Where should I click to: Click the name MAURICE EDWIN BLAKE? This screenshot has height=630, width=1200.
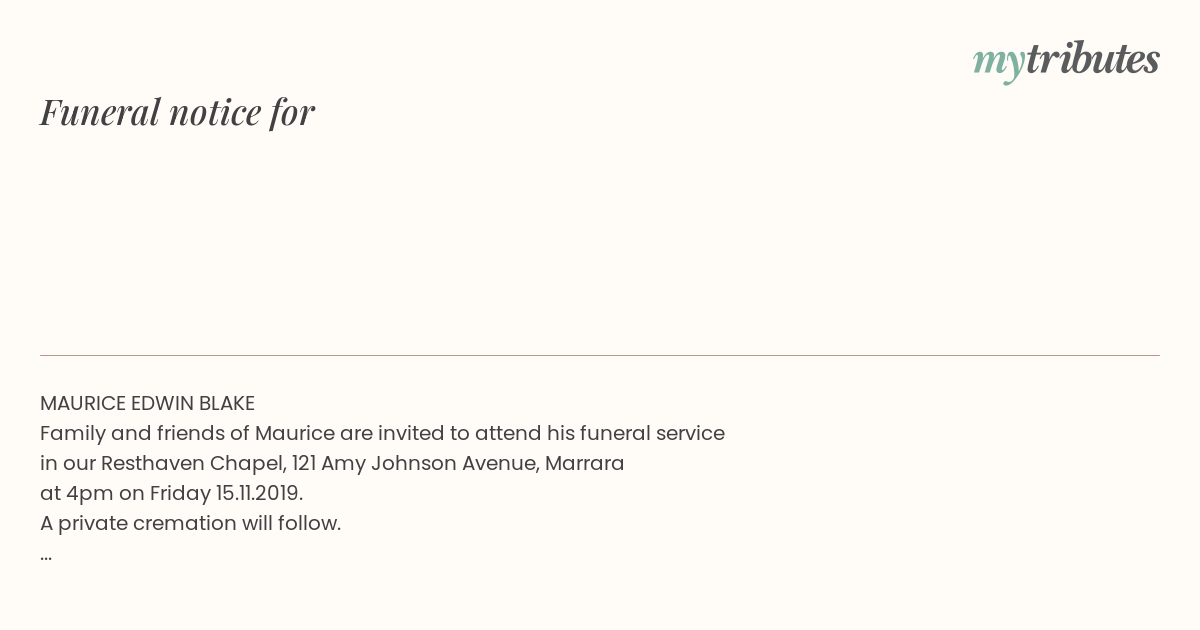[x=147, y=403]
